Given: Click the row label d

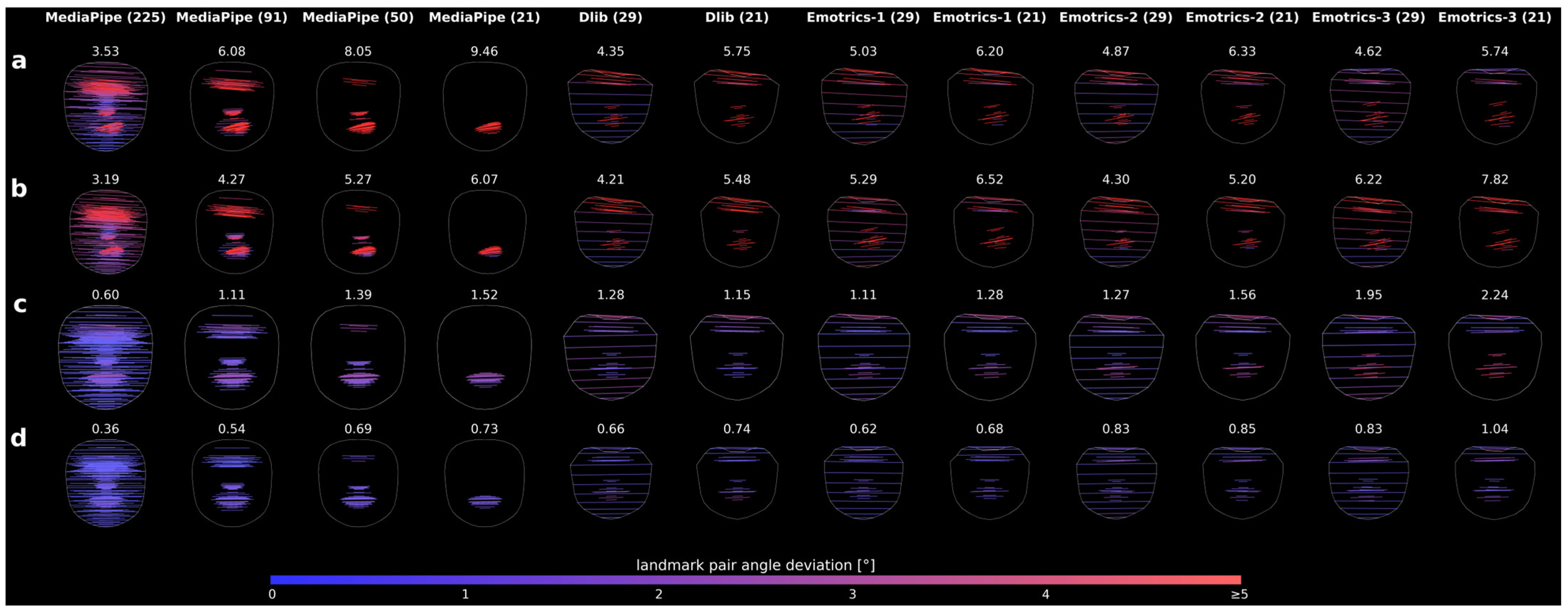Looking at the screenshot, I should 19,437.
